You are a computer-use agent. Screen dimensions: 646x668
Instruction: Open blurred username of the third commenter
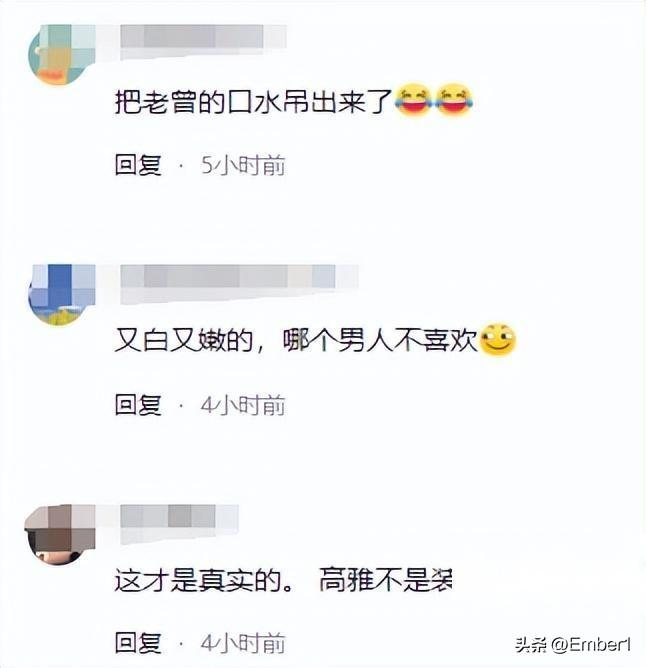point(179,524)
